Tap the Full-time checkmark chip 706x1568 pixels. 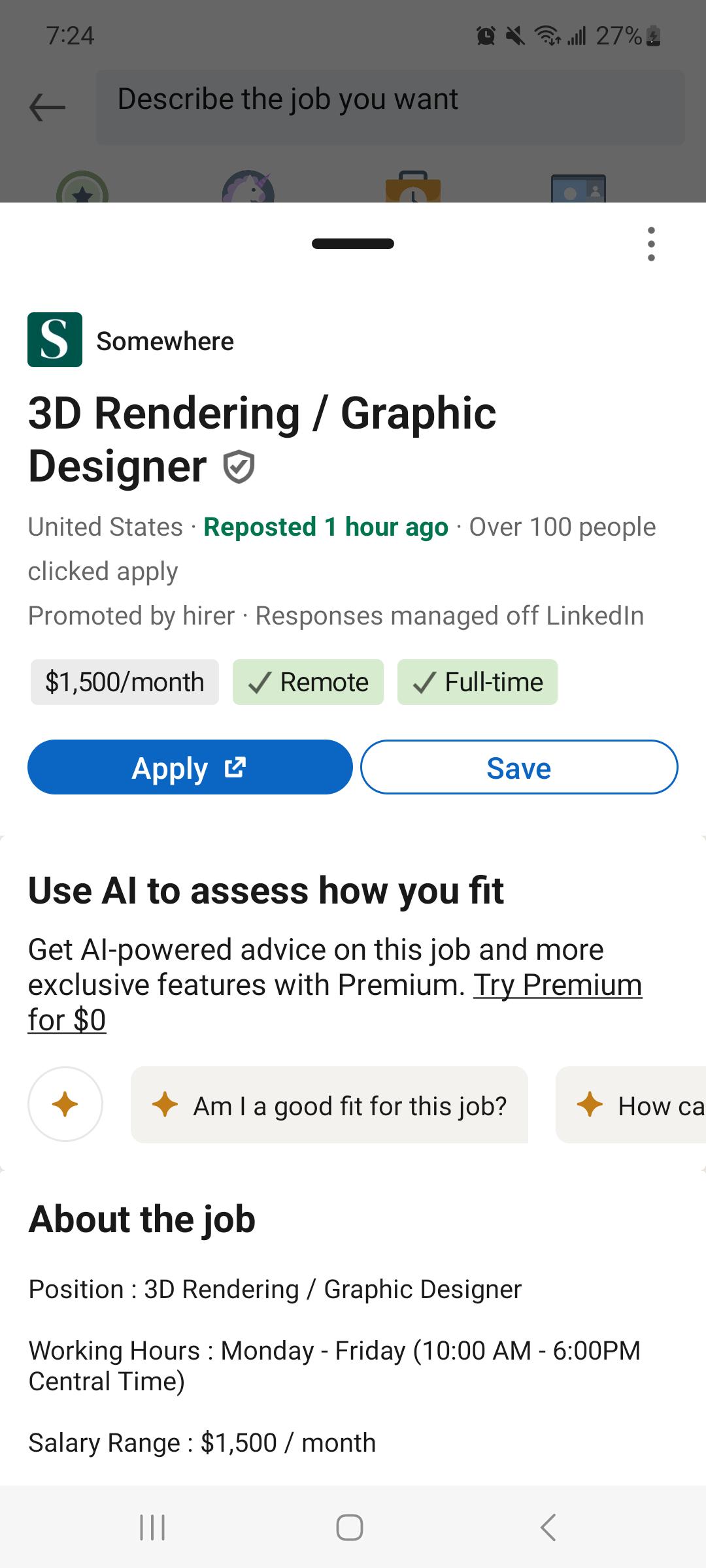(x=477, y=682)
